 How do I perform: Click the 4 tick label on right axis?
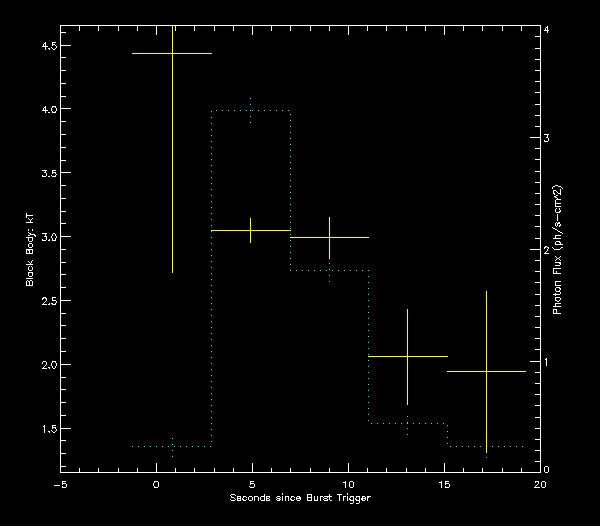click(560, 30)
